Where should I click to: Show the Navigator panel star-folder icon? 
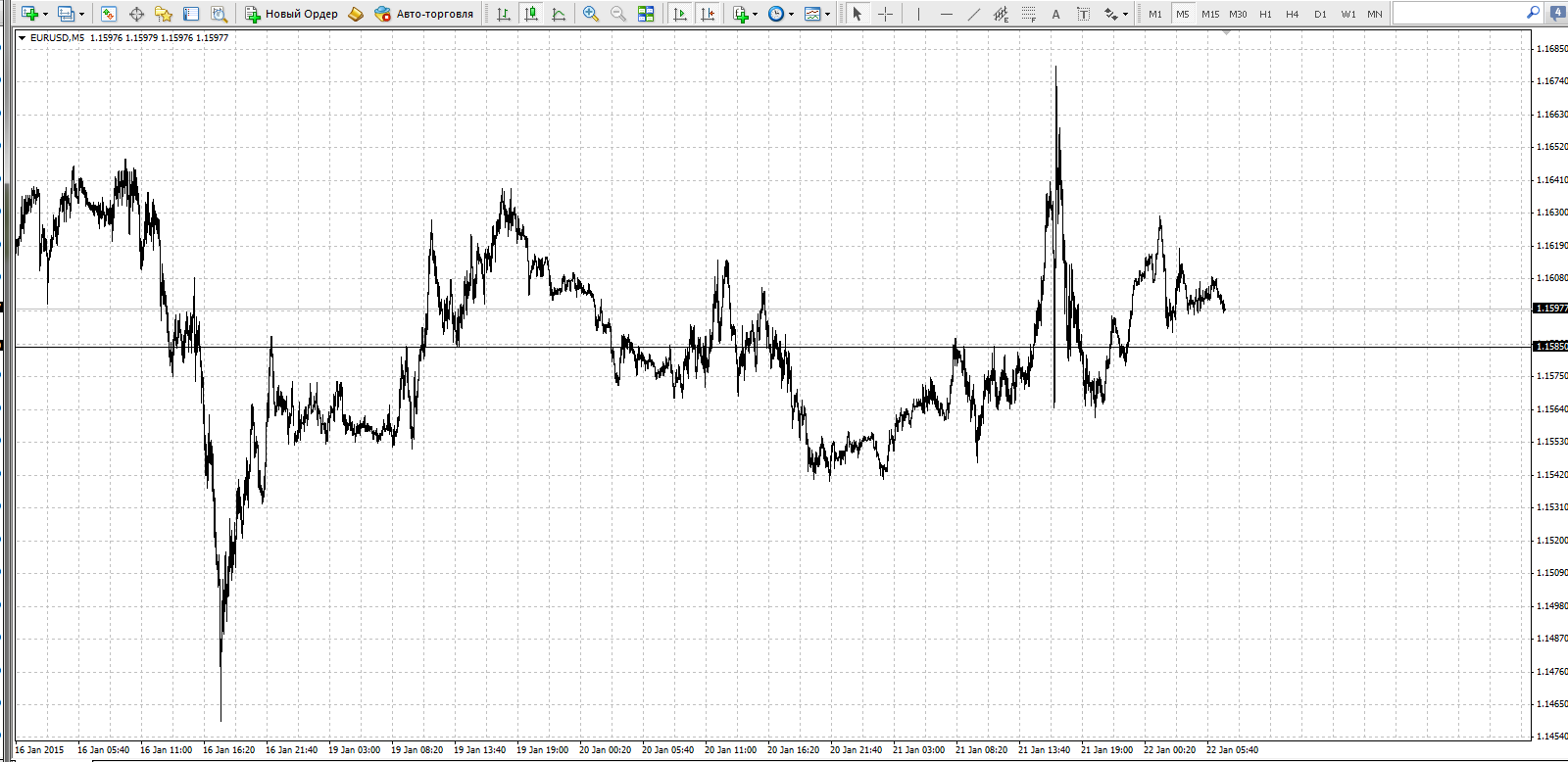click(164, 14)
